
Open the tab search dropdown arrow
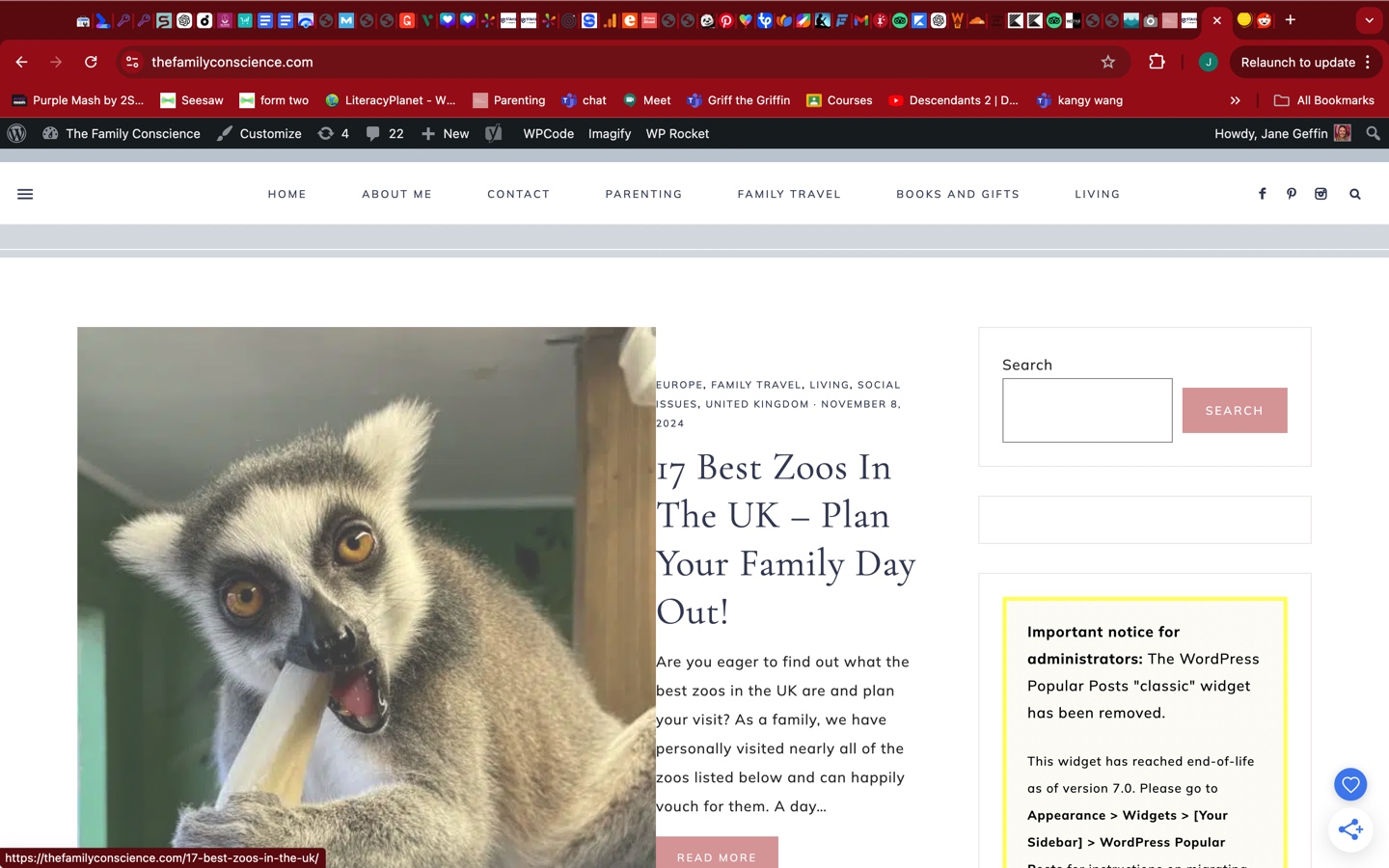click(1369, 19)
